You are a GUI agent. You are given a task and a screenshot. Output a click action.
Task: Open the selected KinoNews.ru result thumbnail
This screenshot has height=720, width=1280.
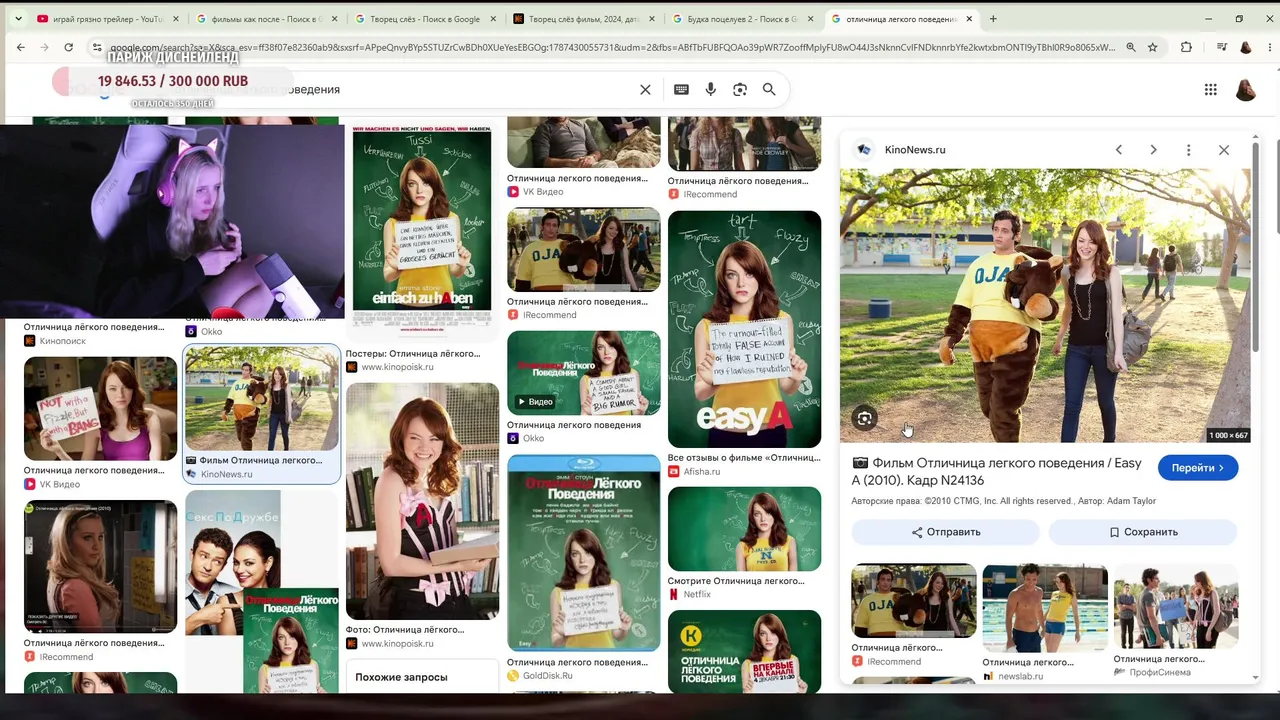click(x=262, y=399)
